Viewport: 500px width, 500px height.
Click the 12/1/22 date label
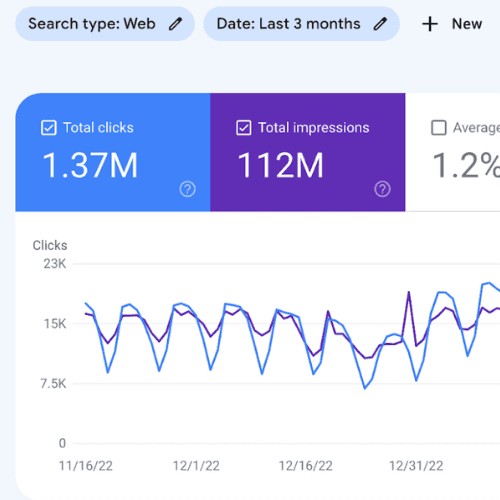point(196,466)
